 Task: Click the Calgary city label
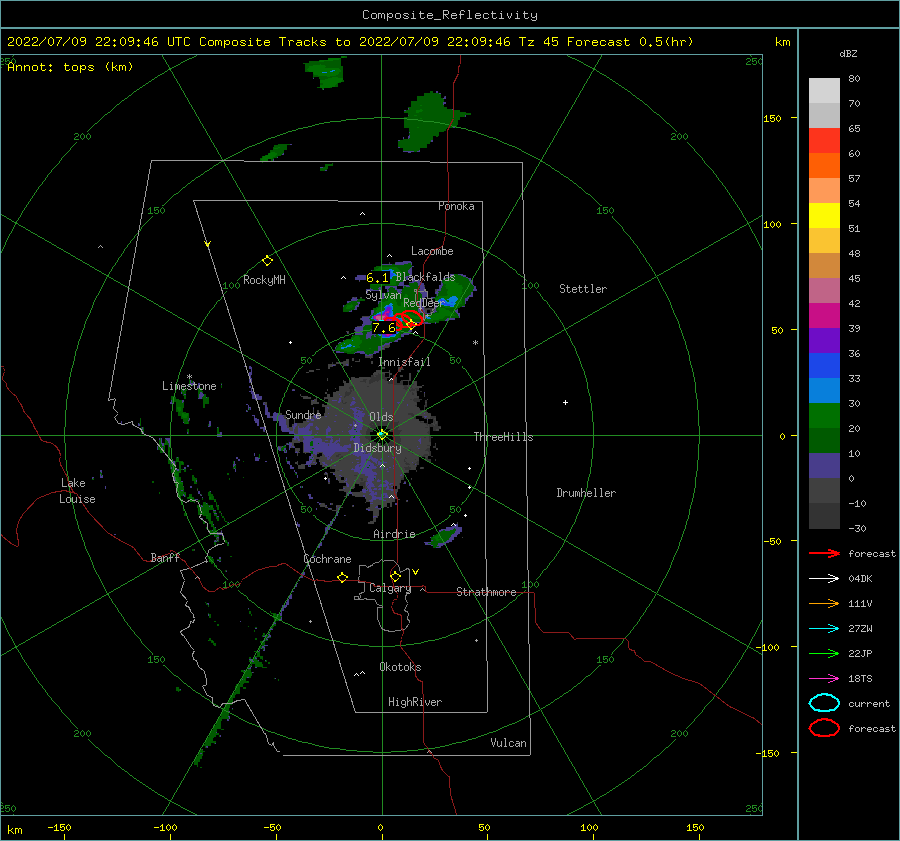click(x=390, y=588)
